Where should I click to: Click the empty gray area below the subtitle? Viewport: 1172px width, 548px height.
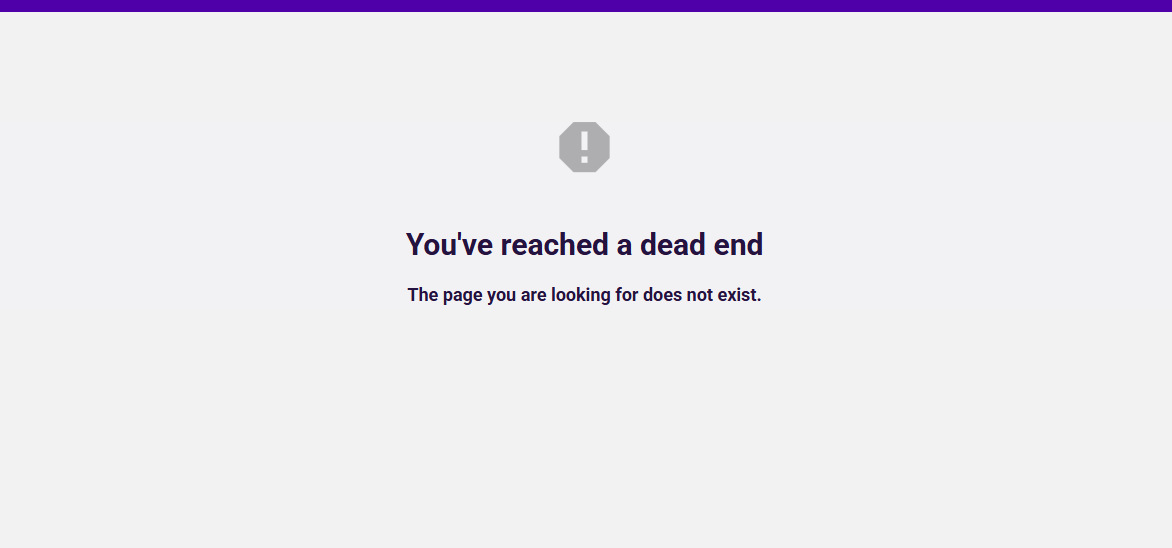click(x=585, y=426)
